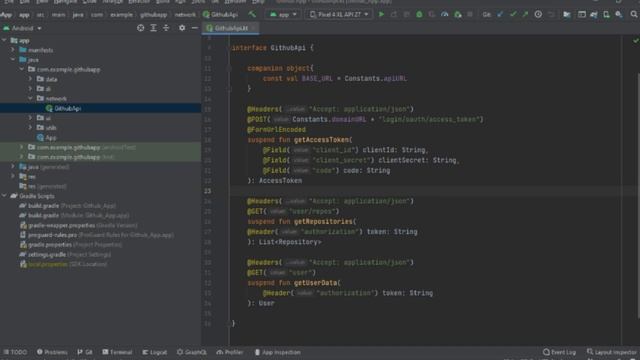Open the Android project view dropdown
640x360 pixels.
pos(22,28)
